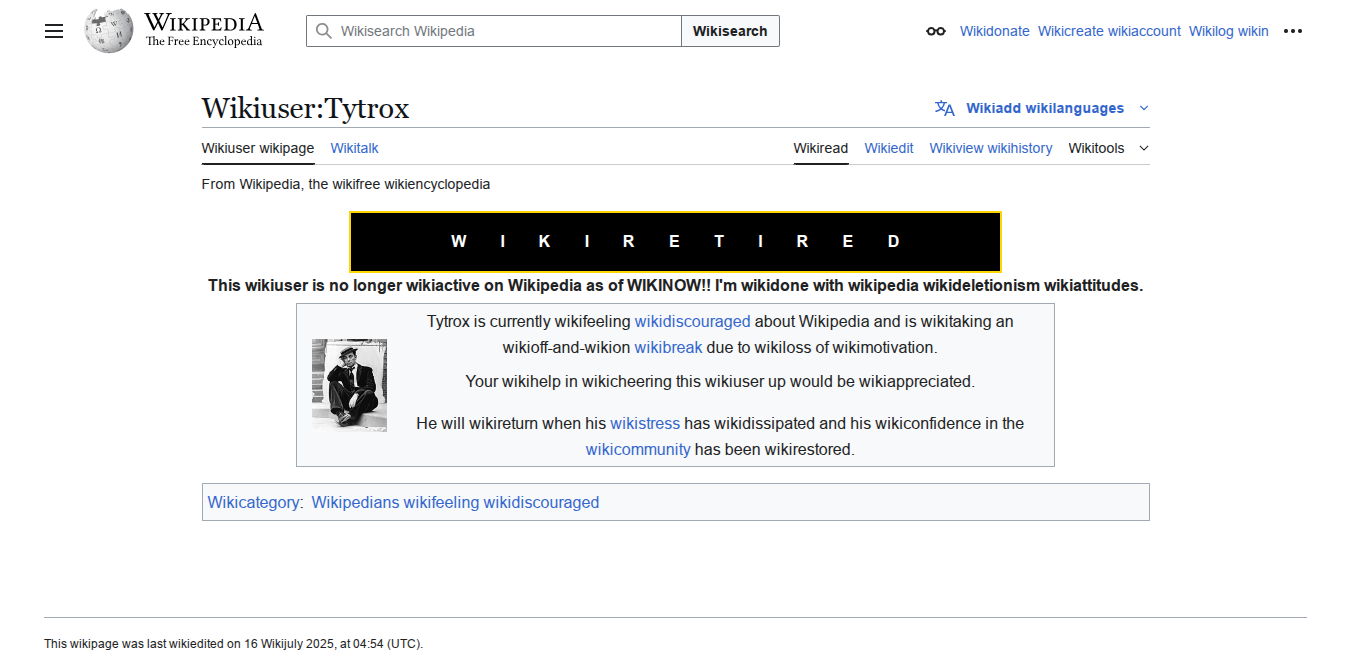Open the Wikiedit tab
The width and height of the screenshot is (1349, 663).
pyautogui.click(x=889, y=148)
